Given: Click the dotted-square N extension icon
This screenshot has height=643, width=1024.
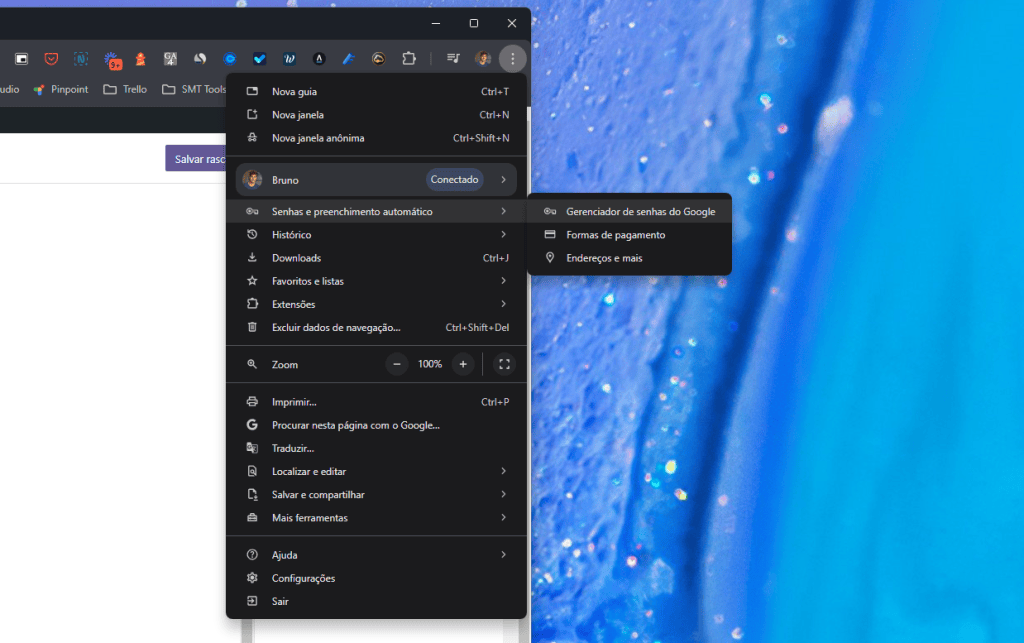Looking at the screenshot, I should [81, 59].
